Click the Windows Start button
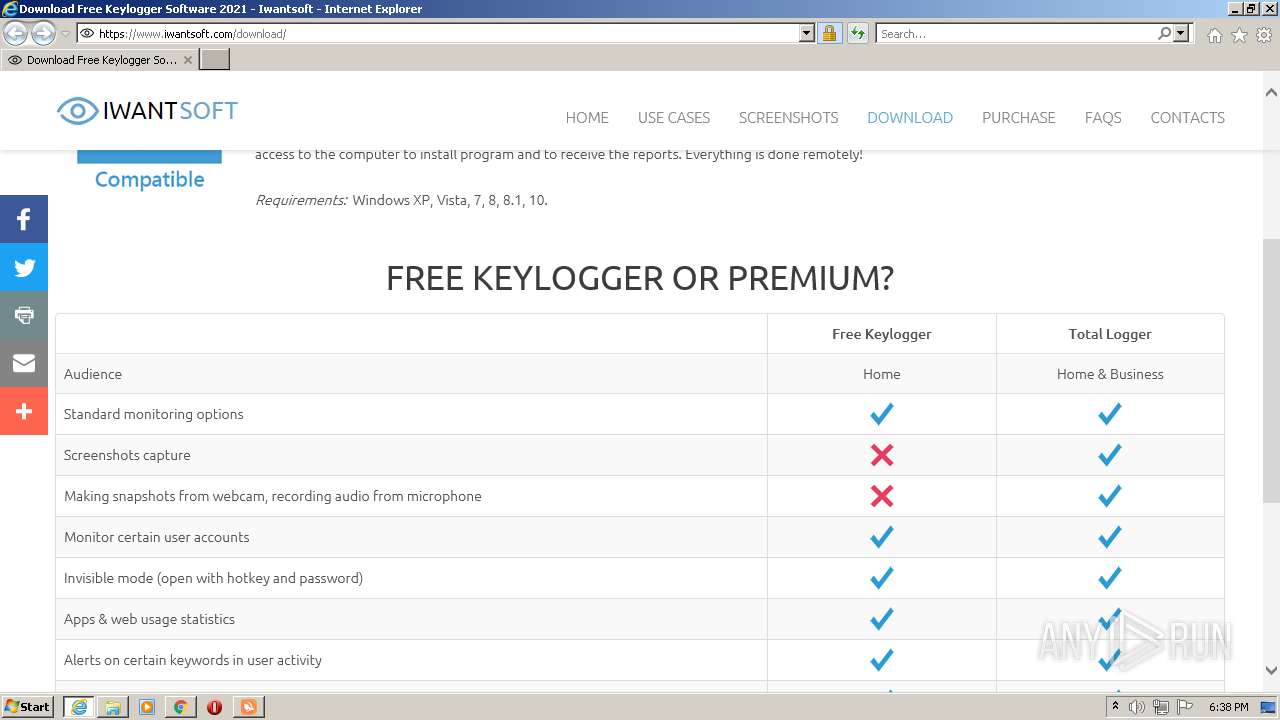 (27, 707)
